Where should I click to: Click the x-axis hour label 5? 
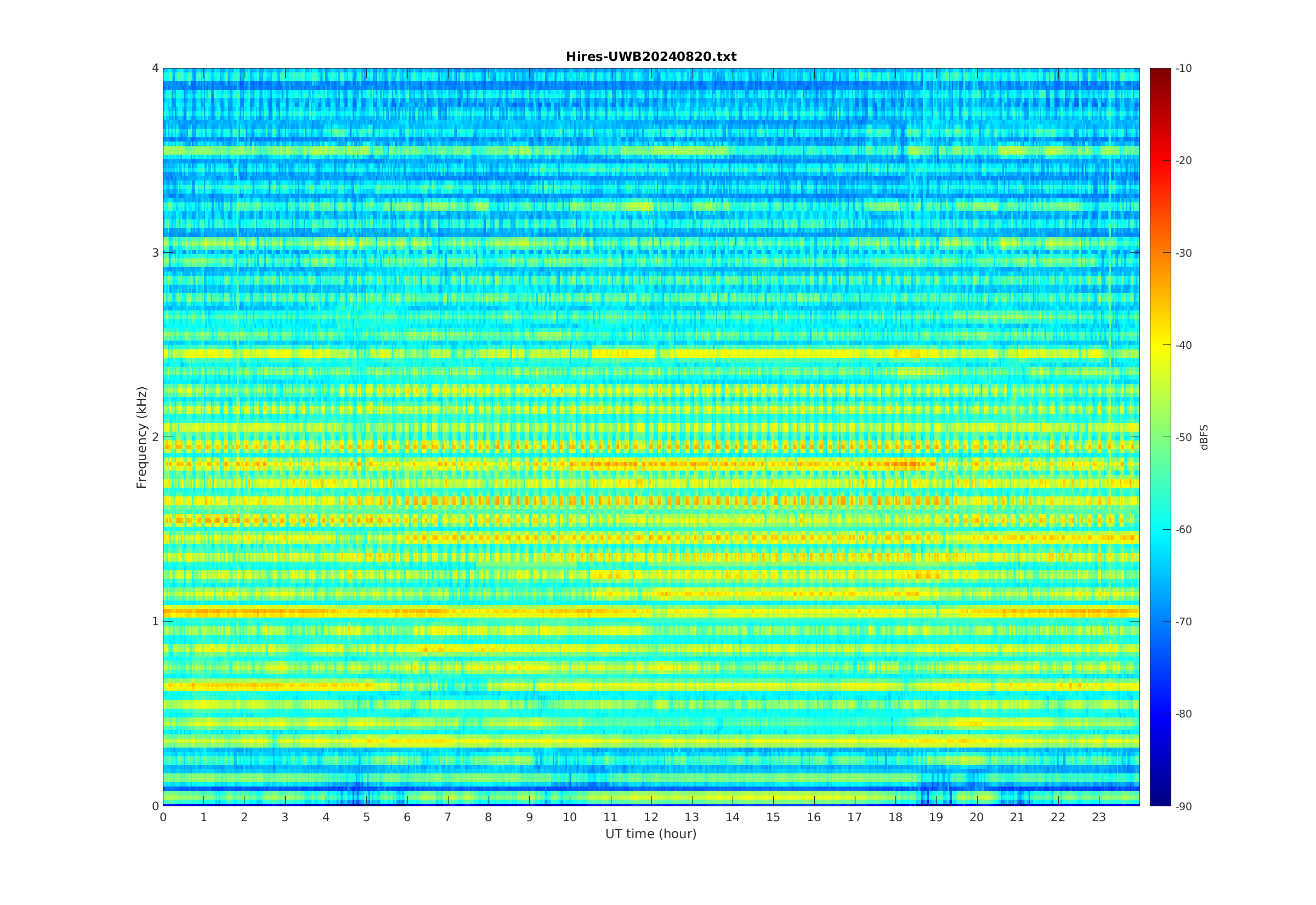pyautogui.click(x=367, y=817)
